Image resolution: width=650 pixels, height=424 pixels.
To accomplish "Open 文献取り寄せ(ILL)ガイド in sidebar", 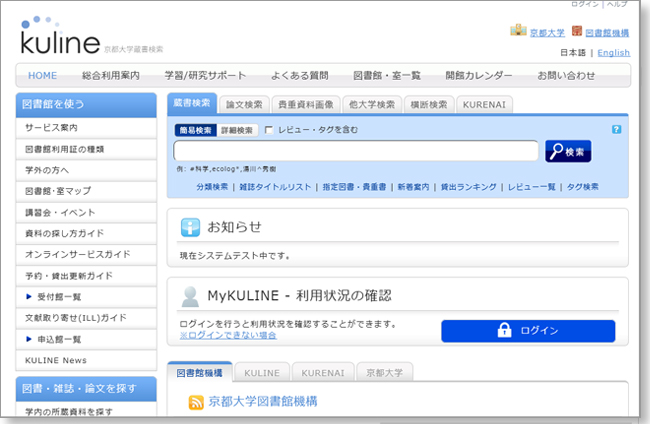I will pyautogui.click(x=86, y=318).
